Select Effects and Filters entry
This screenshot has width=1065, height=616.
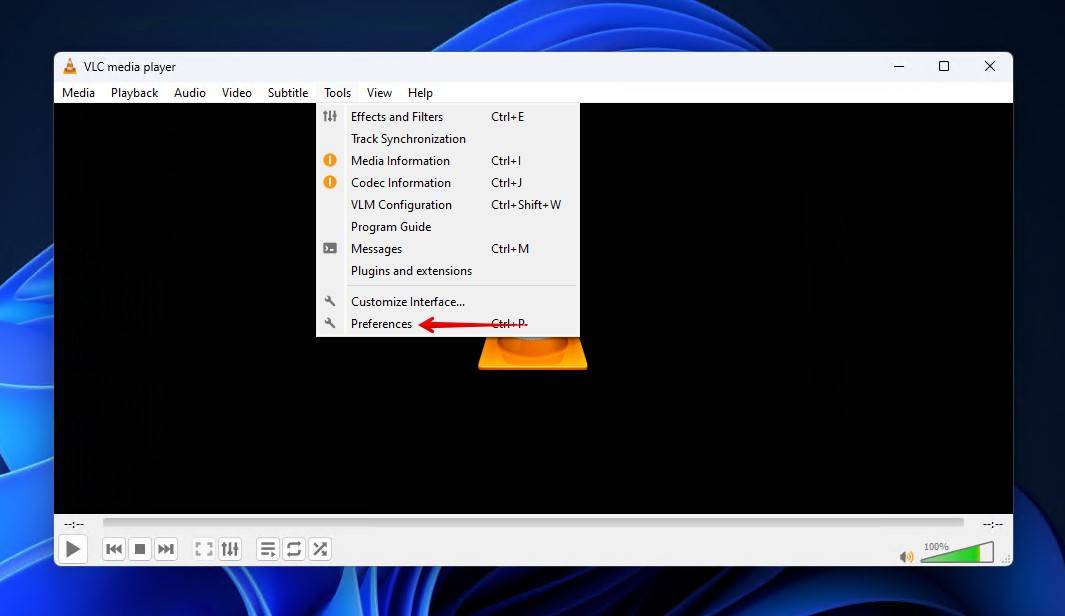pos(448,117)
